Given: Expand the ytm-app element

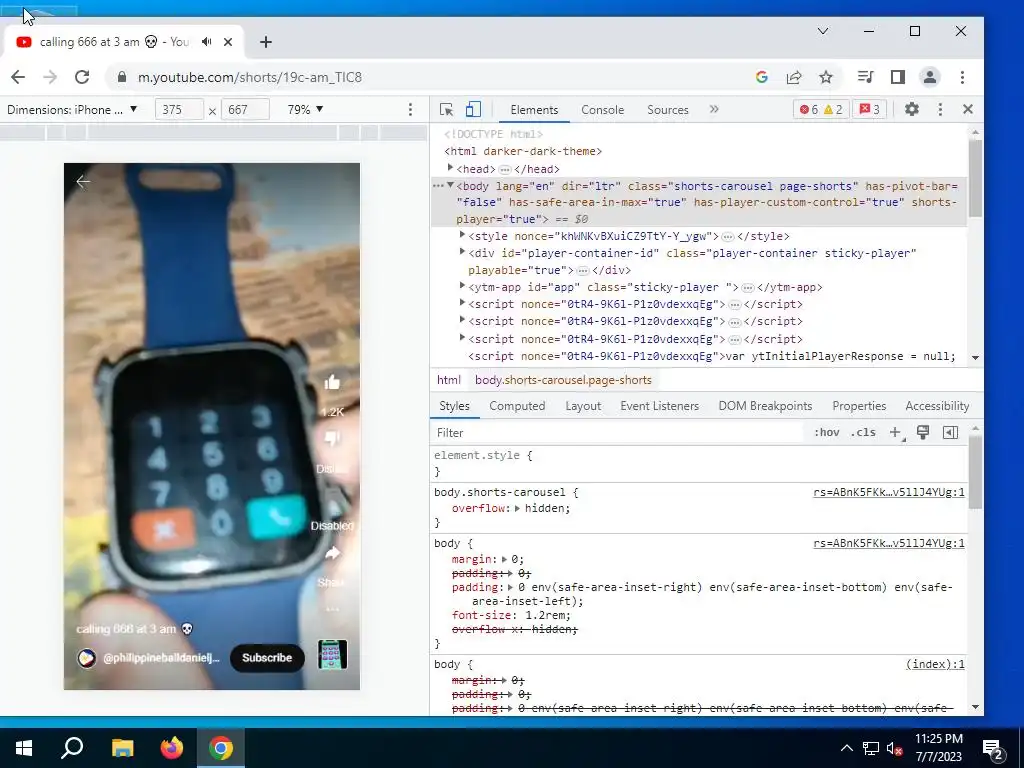Looking at the screenshot, I should (x=462, y=286).
